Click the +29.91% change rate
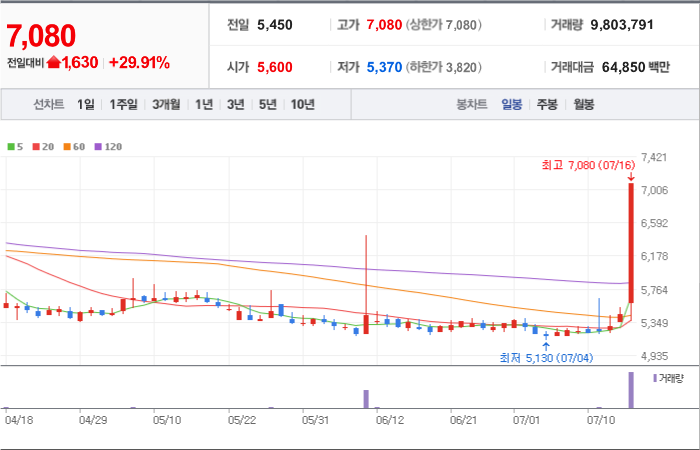 pos(139,62)
